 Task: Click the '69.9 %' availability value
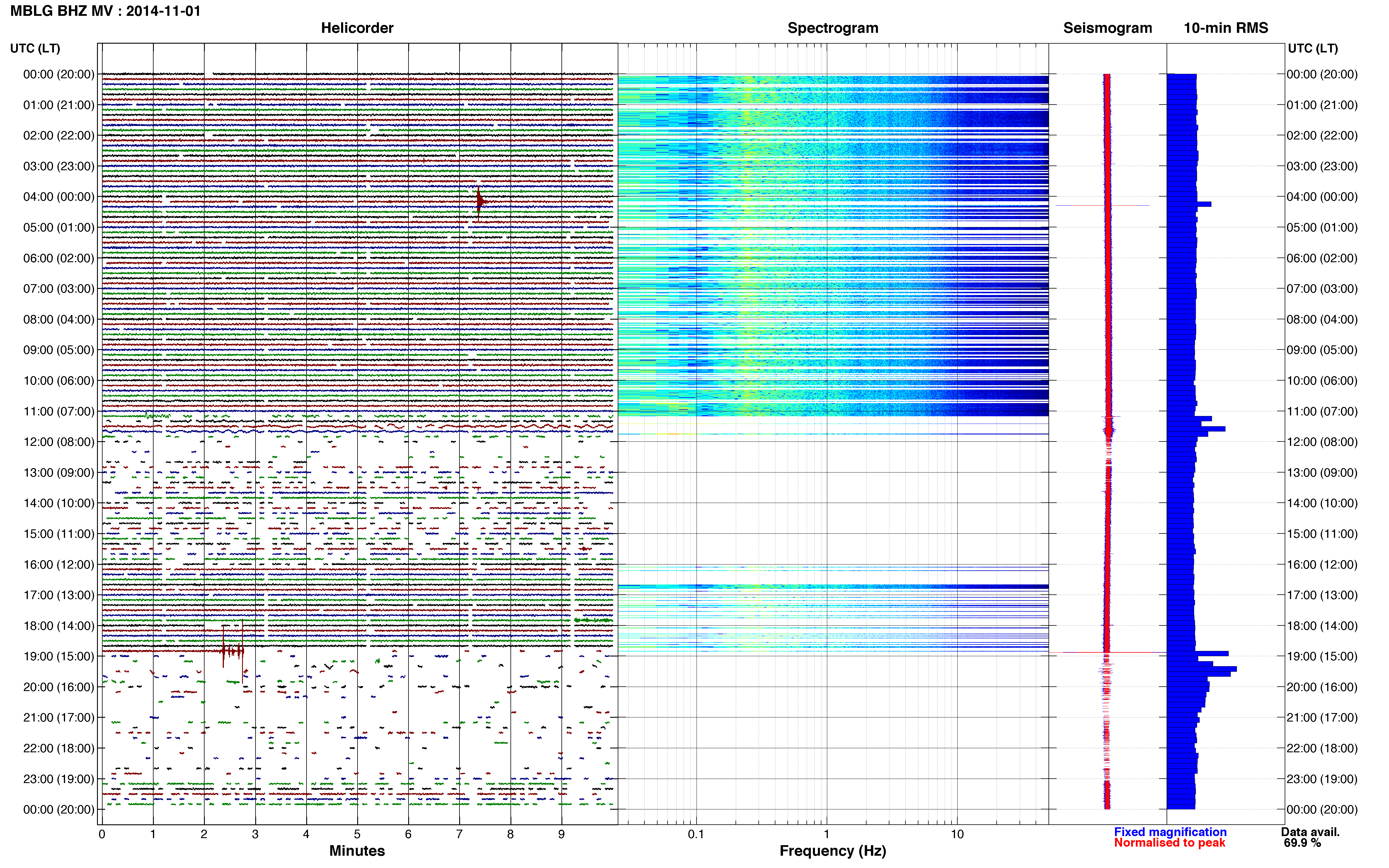click(1302, 843)
